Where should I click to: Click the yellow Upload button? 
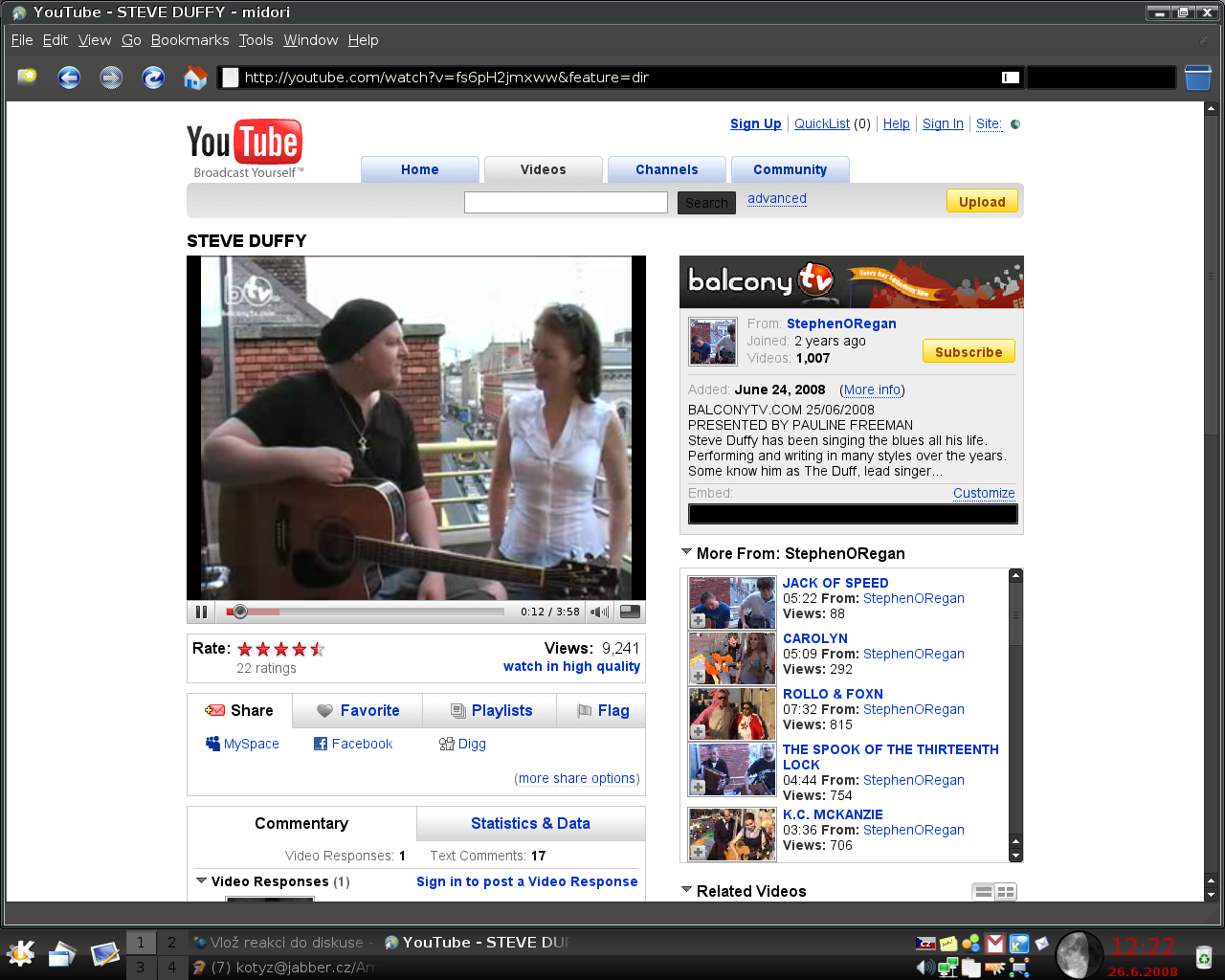982,201
